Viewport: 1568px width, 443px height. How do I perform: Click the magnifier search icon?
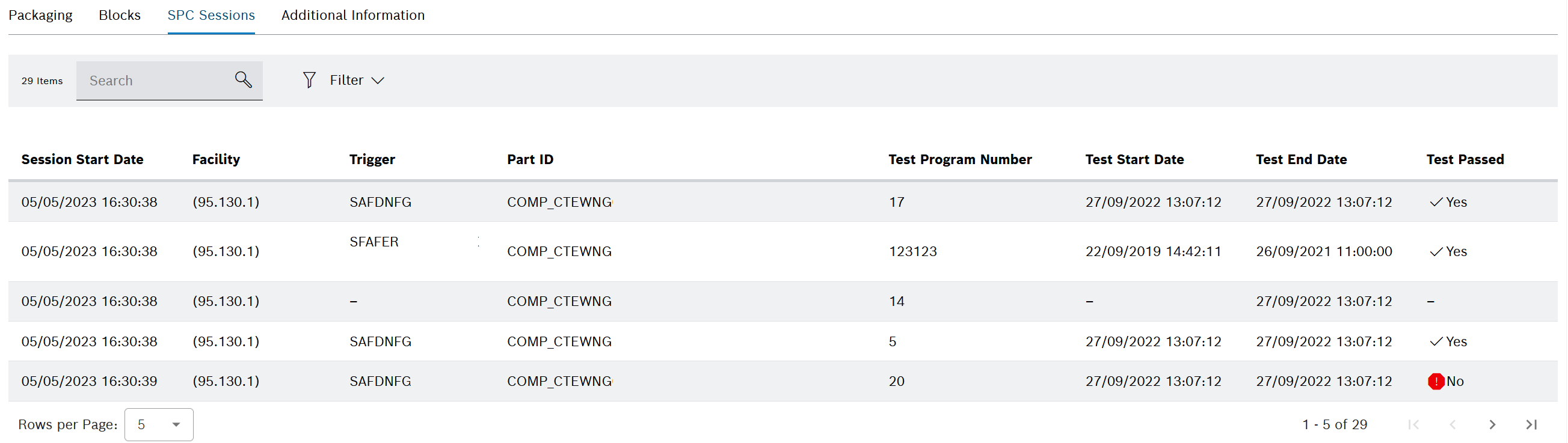click(x=244, y=80)
